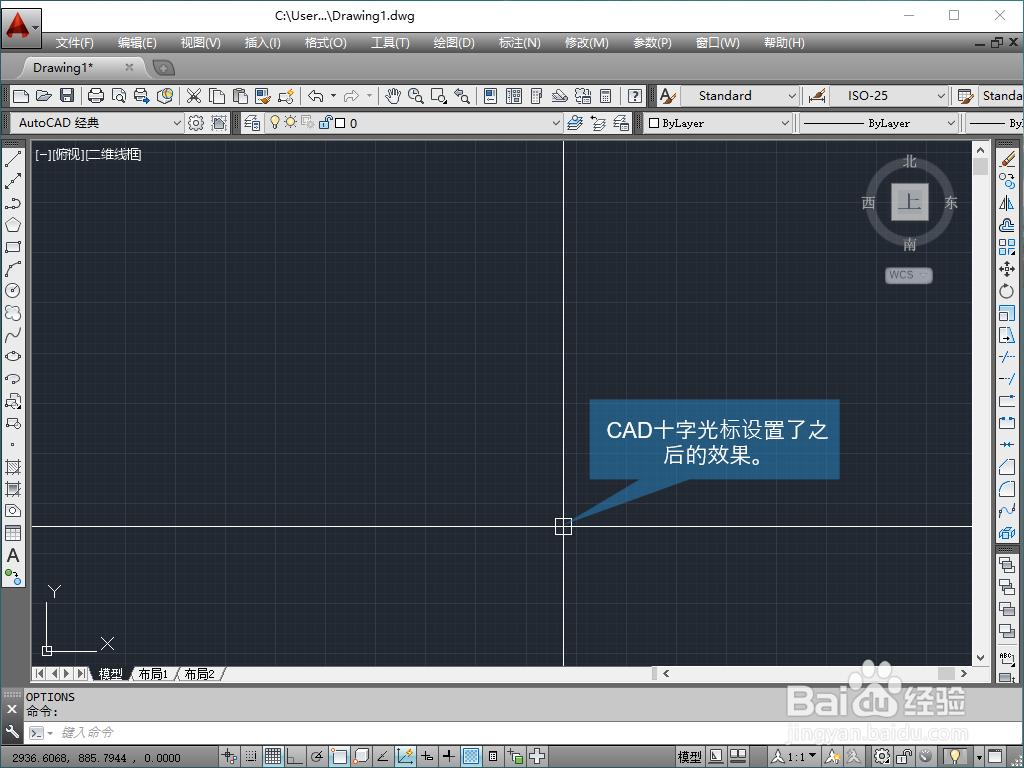Plot the drawing with printer icon
Image resolution: width=1024 pixels, height=768 pixels.
[96, 96]
